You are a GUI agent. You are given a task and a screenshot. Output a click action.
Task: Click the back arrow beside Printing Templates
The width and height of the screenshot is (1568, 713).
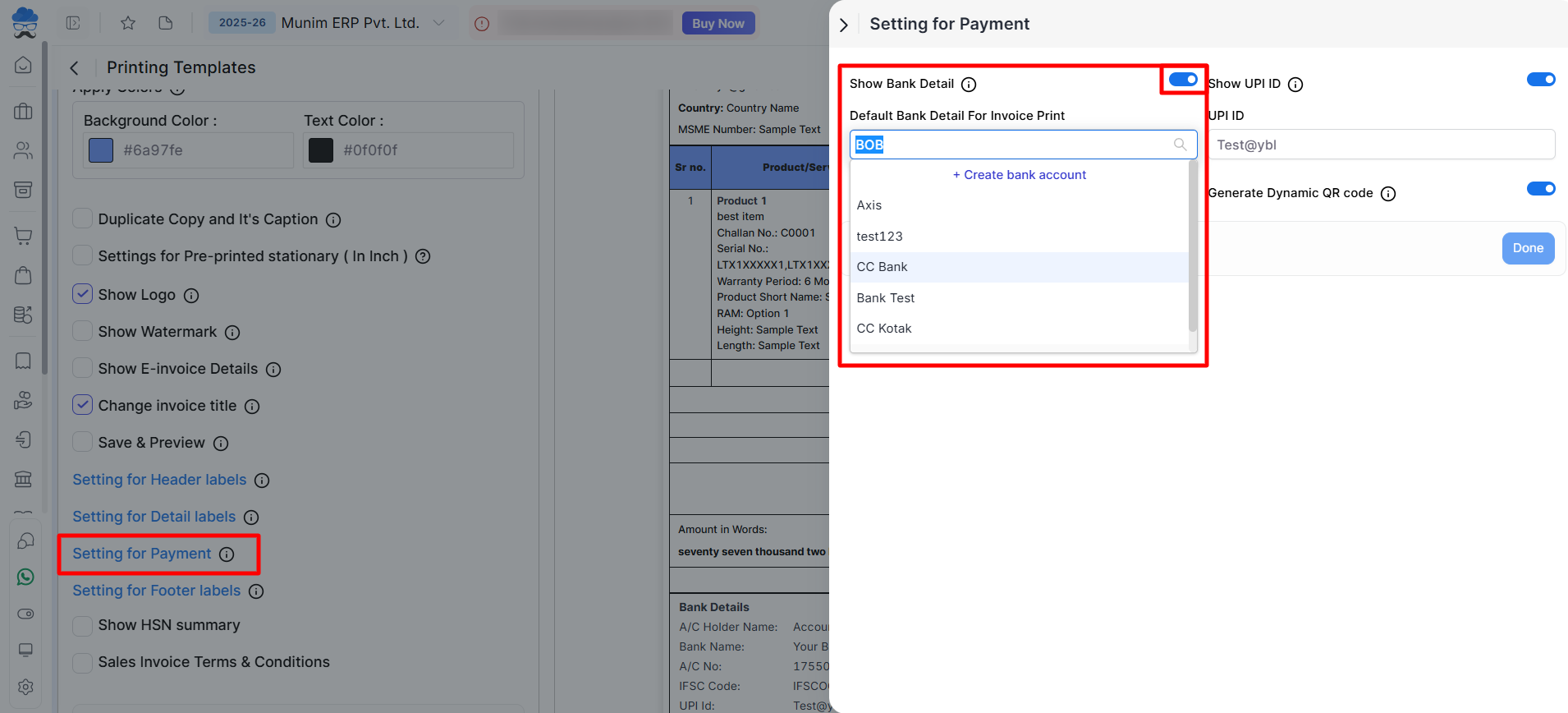coord(75,68)
